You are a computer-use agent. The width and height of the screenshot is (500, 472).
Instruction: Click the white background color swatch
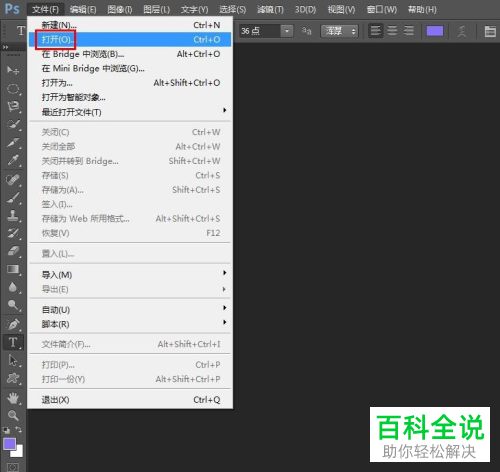[x=19, y=453]
